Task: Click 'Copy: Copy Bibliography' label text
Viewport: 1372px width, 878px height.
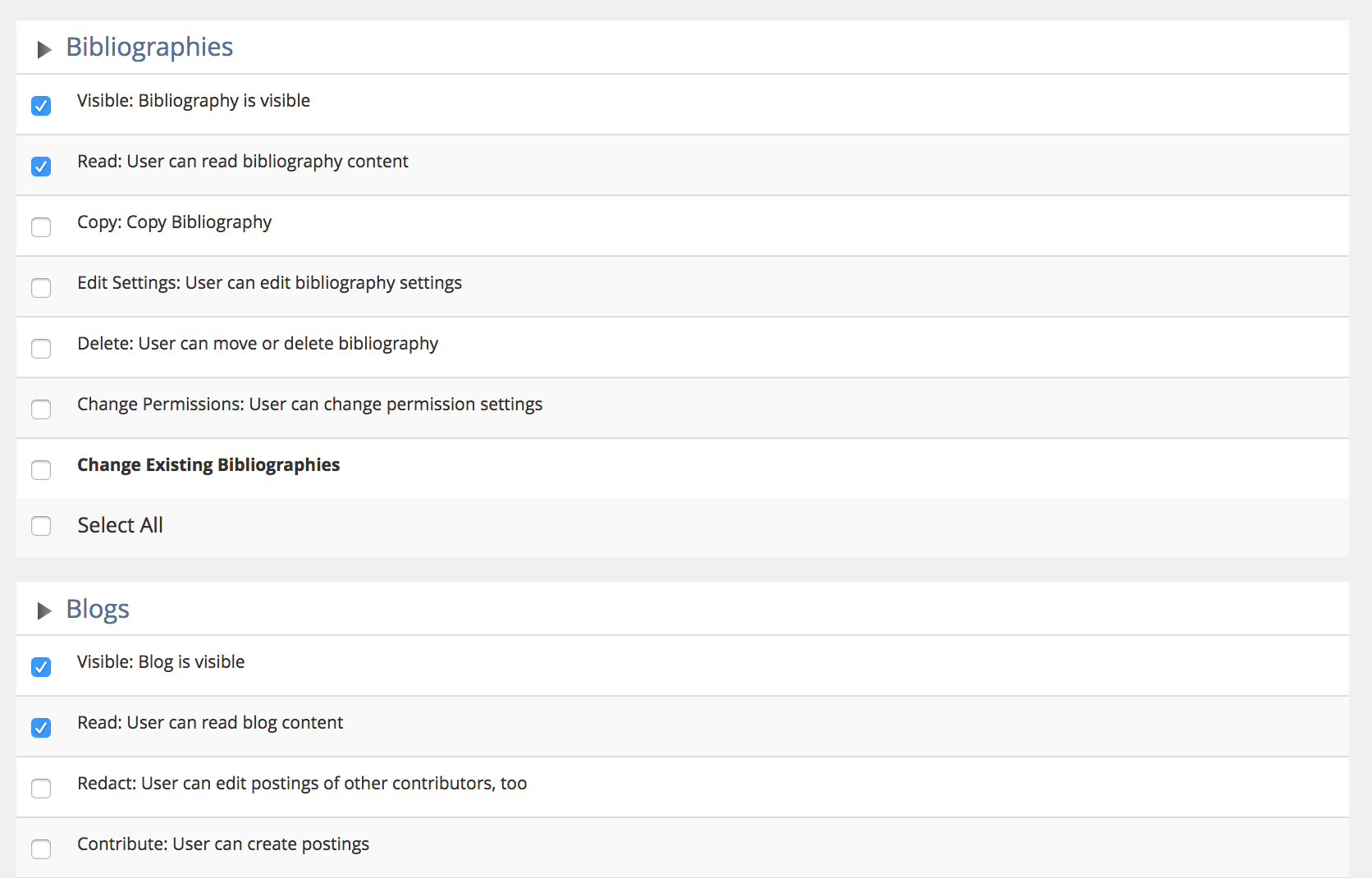Action: [174, 222]
